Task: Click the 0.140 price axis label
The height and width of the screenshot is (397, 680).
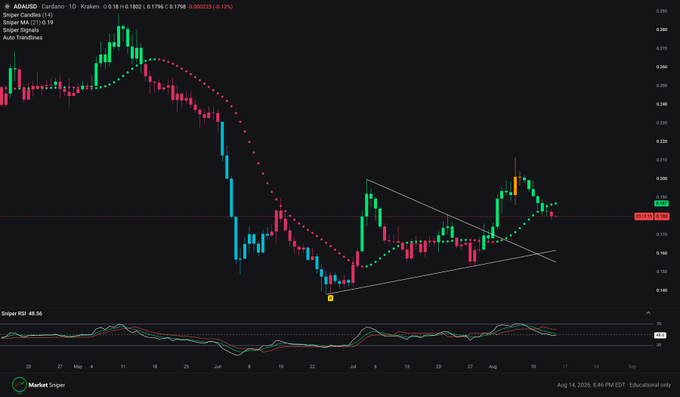Action: coord(661,290)
